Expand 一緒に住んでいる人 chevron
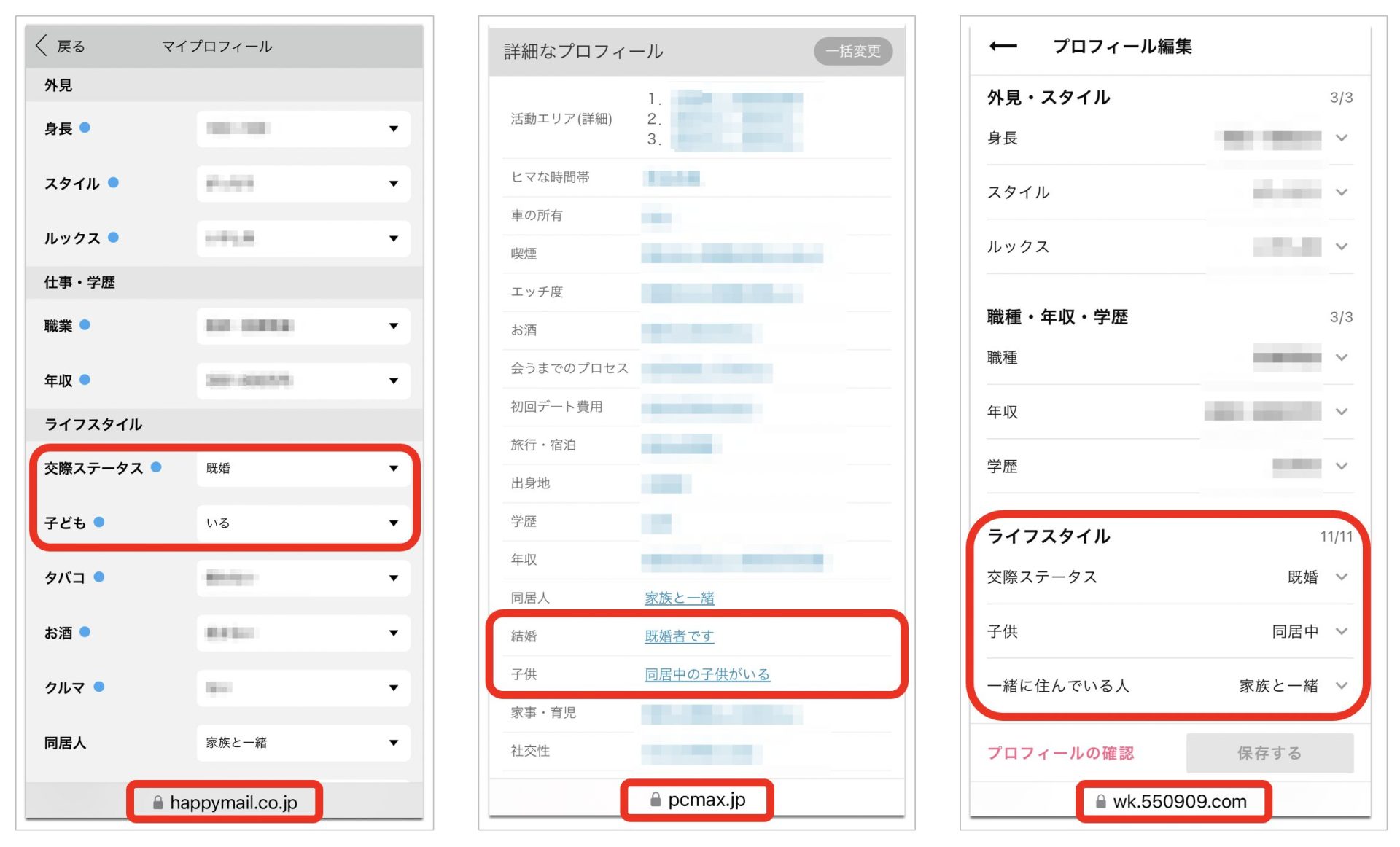This screenshot has width=1400, height=847. [1341, 685]
